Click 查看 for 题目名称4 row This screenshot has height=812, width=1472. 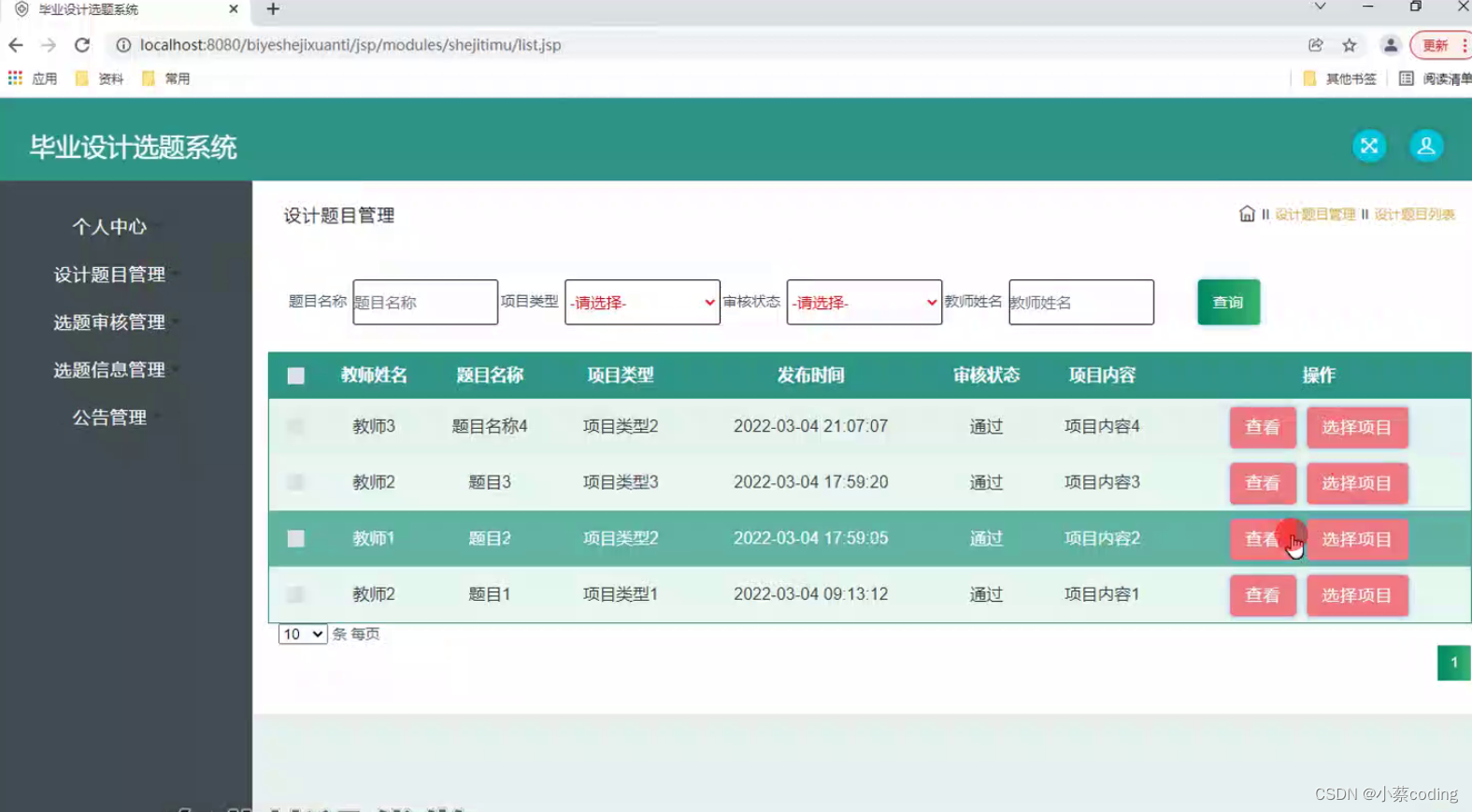pyautogui.click(x=1263, y=427)
